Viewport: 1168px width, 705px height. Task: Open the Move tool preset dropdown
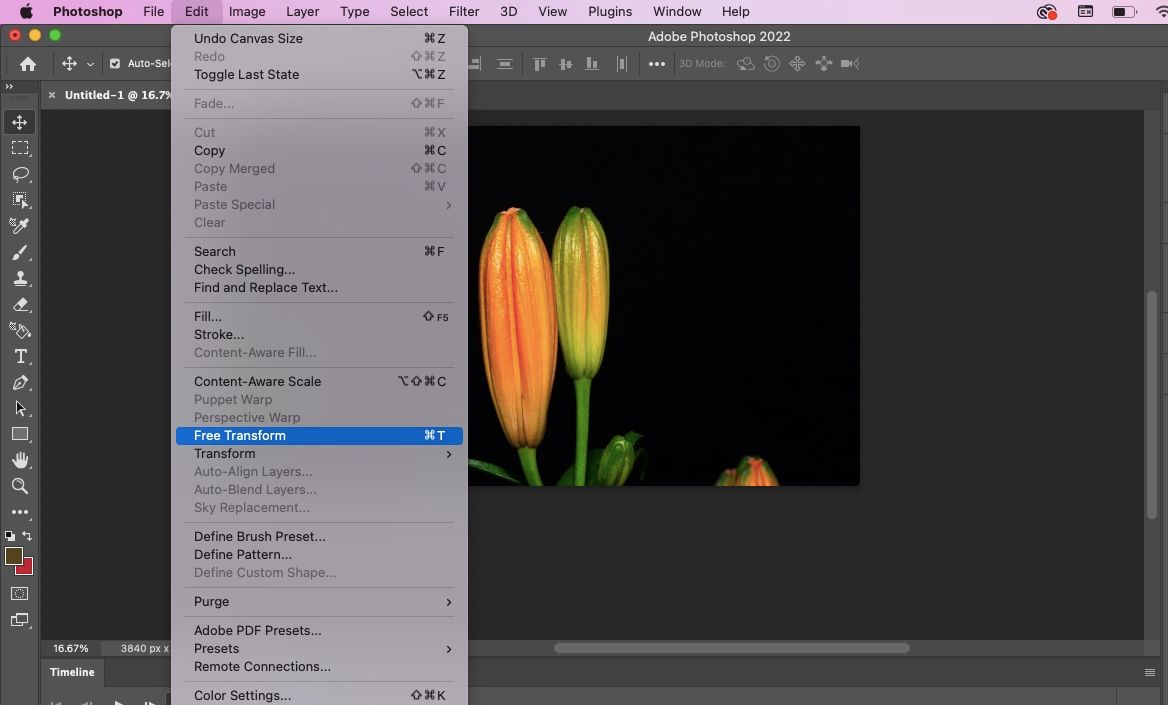pyautogui.click(x=90, y=64)
